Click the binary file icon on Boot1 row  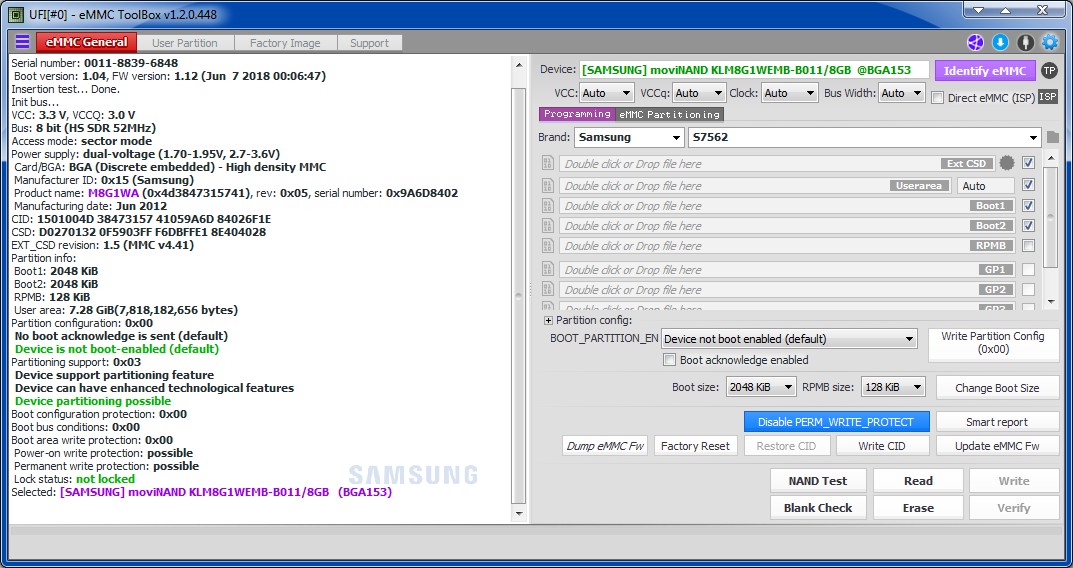tap(547, 205)
